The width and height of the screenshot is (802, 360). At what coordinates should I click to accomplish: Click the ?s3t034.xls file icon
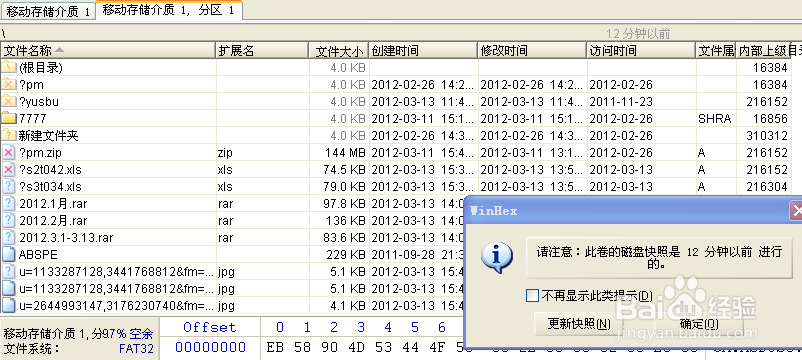point(8,186)
